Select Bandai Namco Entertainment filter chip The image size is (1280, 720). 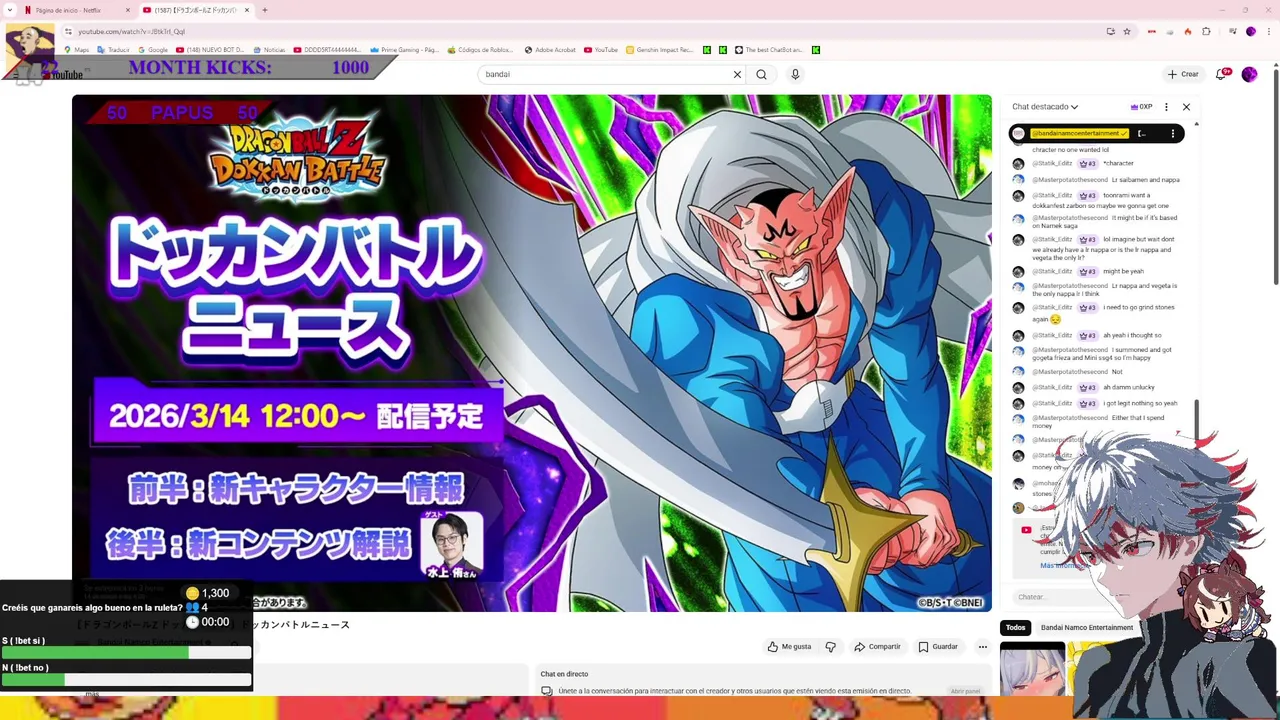[1087, 628]
